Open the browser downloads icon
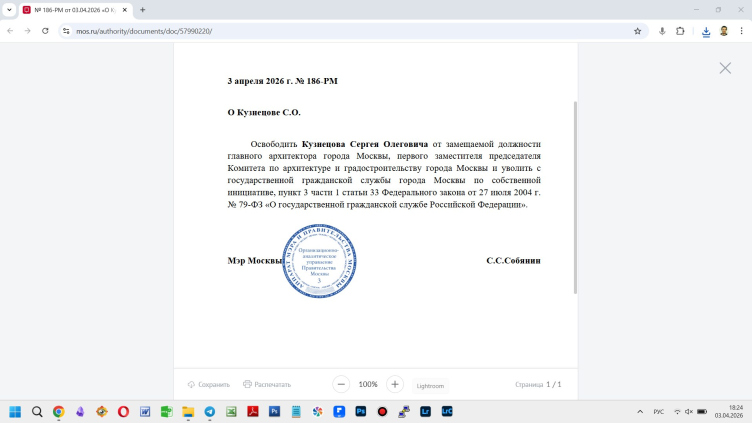 (706, 31)
